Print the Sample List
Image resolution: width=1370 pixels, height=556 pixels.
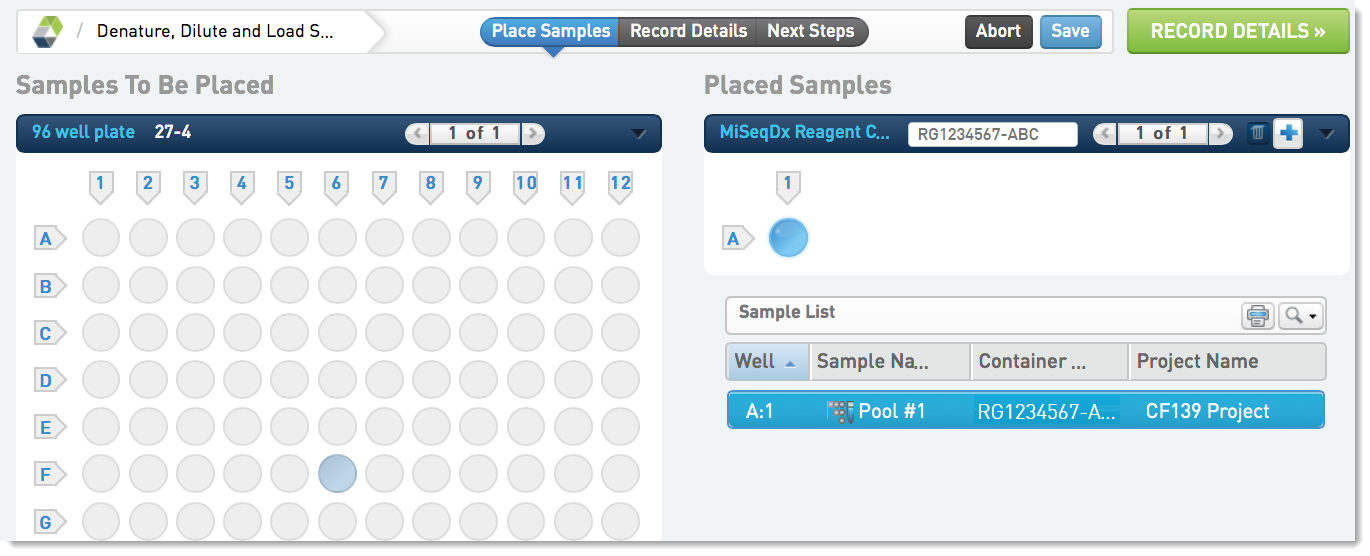(x=1257, y=315)
